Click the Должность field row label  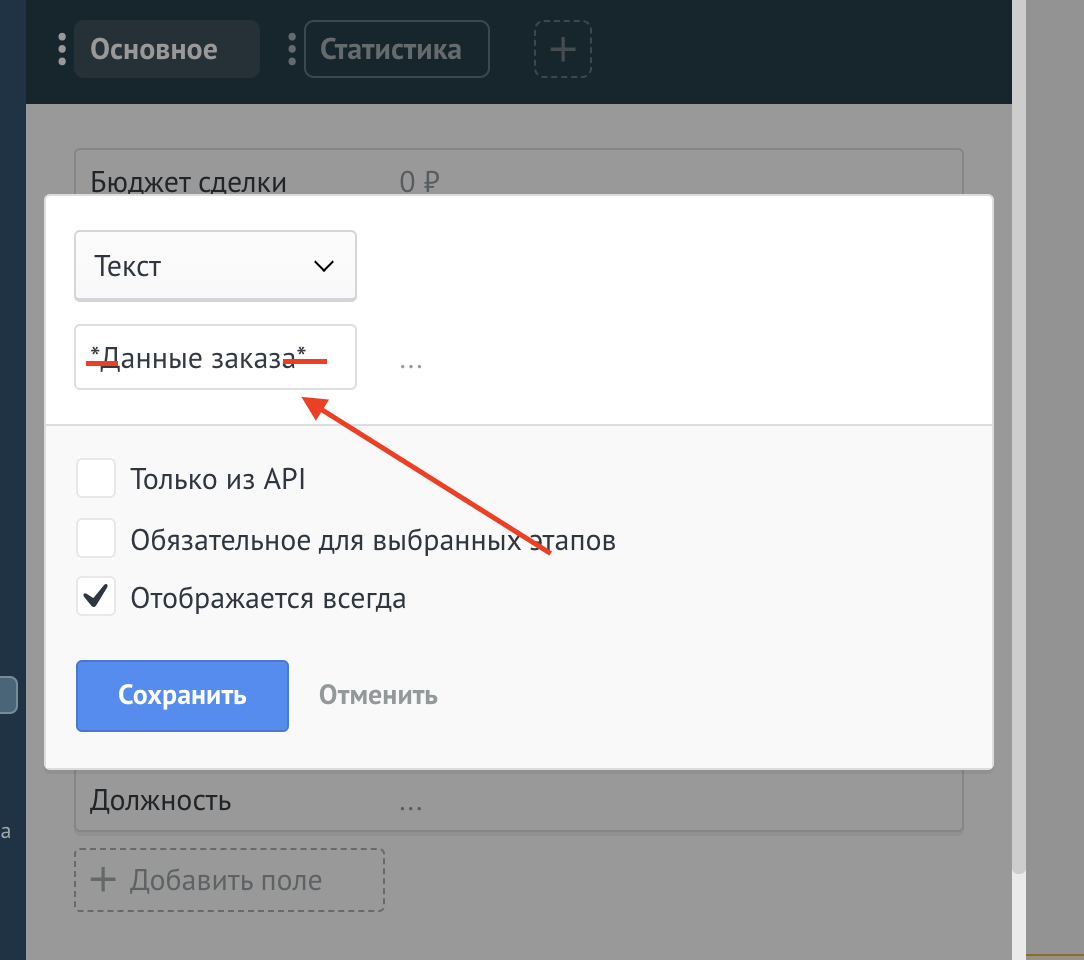160,801
